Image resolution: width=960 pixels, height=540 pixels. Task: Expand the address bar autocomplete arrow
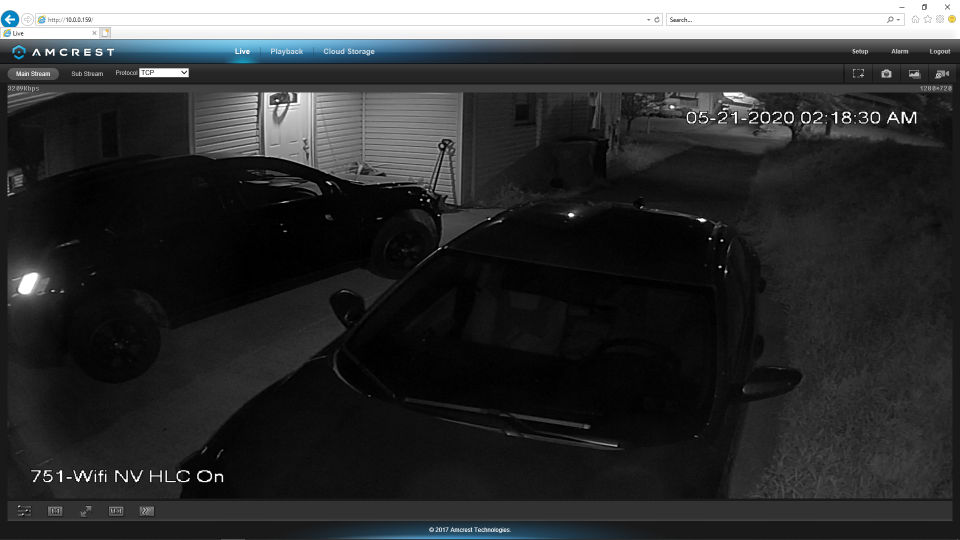click(648, 20)
